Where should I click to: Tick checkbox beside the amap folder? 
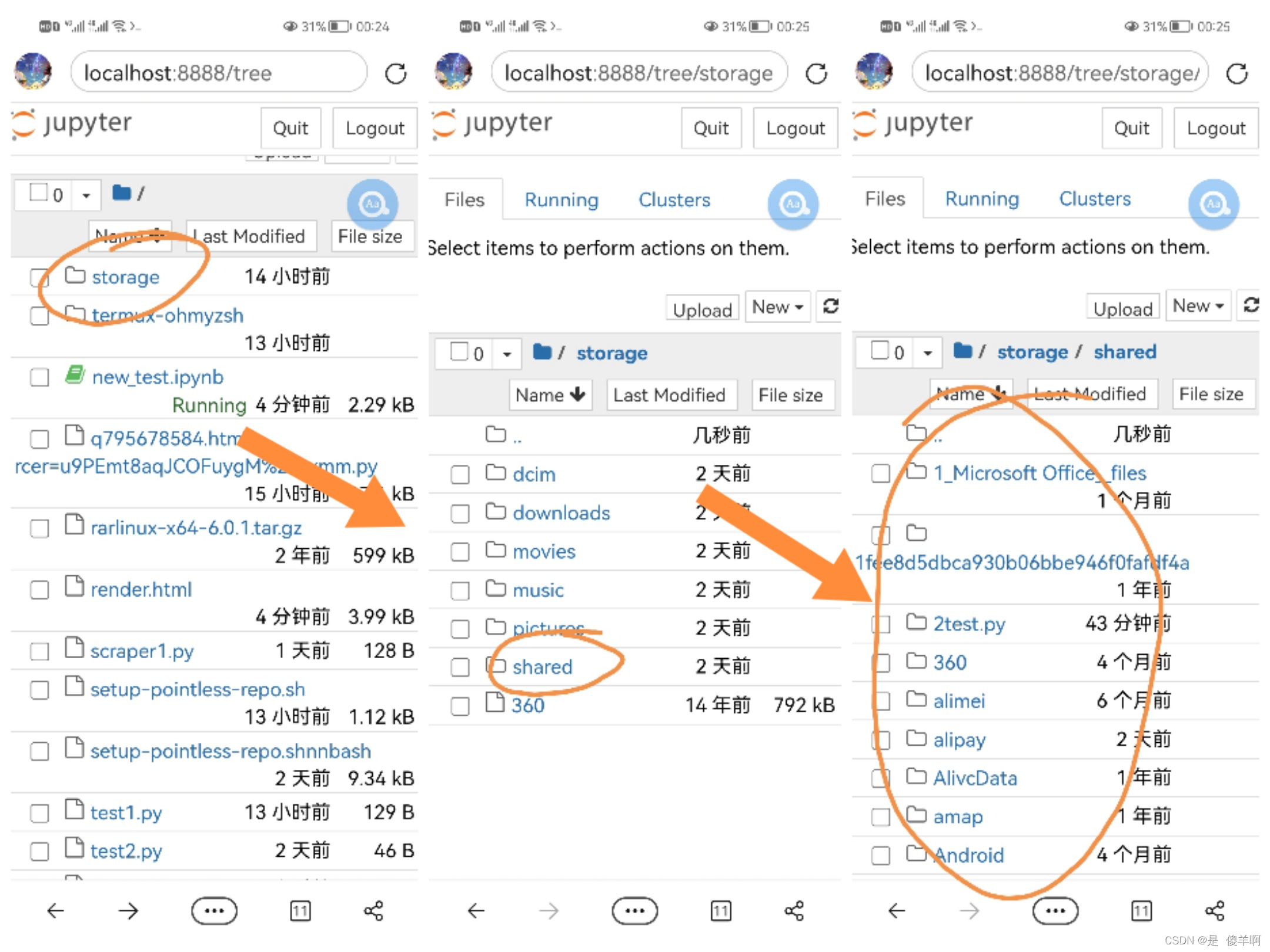[880, 817]
